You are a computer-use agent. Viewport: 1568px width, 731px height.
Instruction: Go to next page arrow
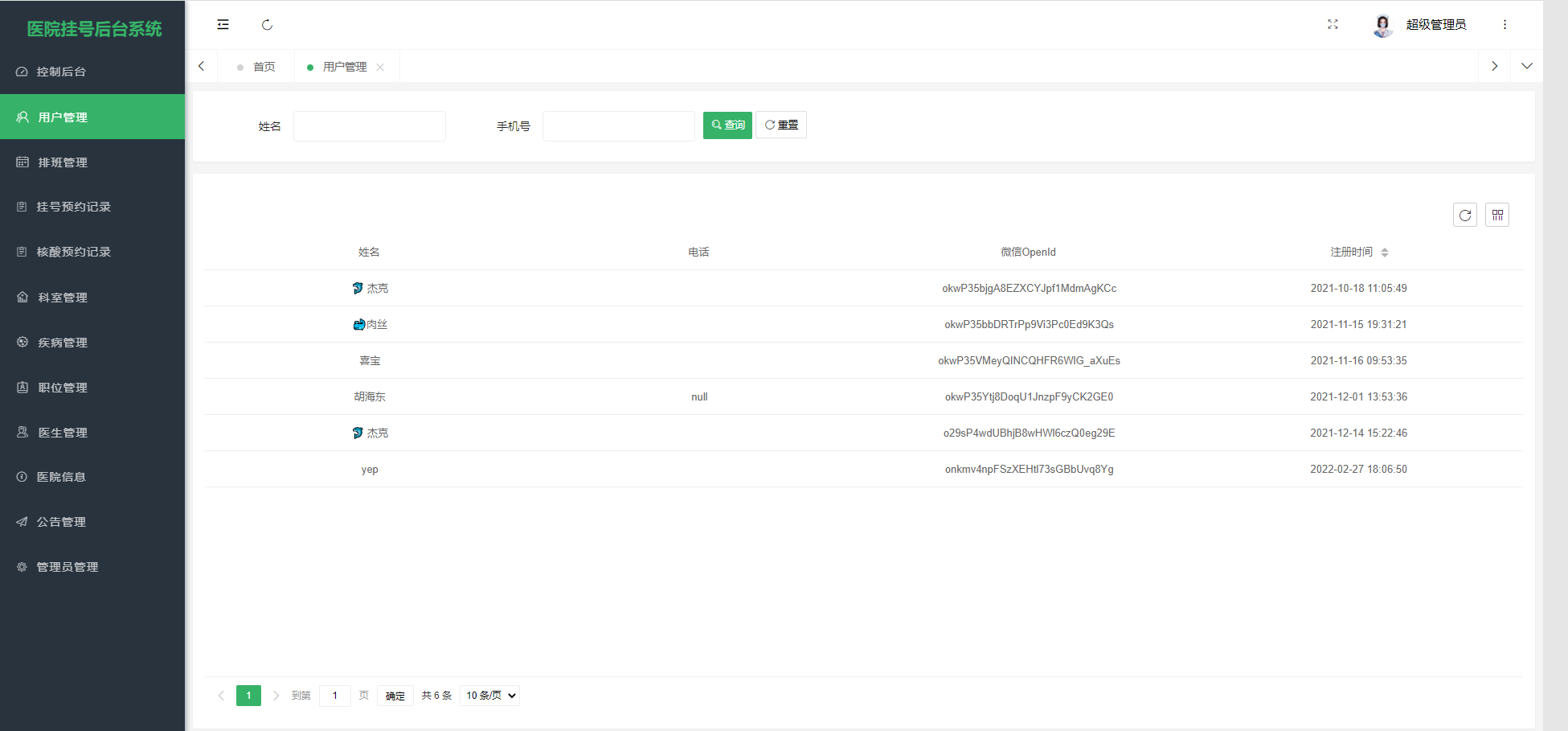point(276,696)
